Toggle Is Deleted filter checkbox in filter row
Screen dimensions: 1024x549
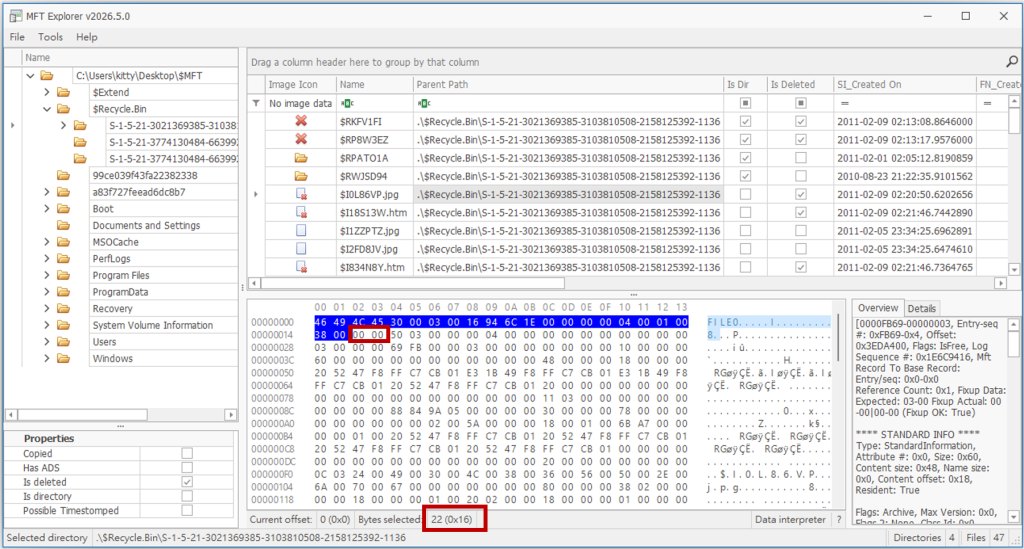click(801, 103)
